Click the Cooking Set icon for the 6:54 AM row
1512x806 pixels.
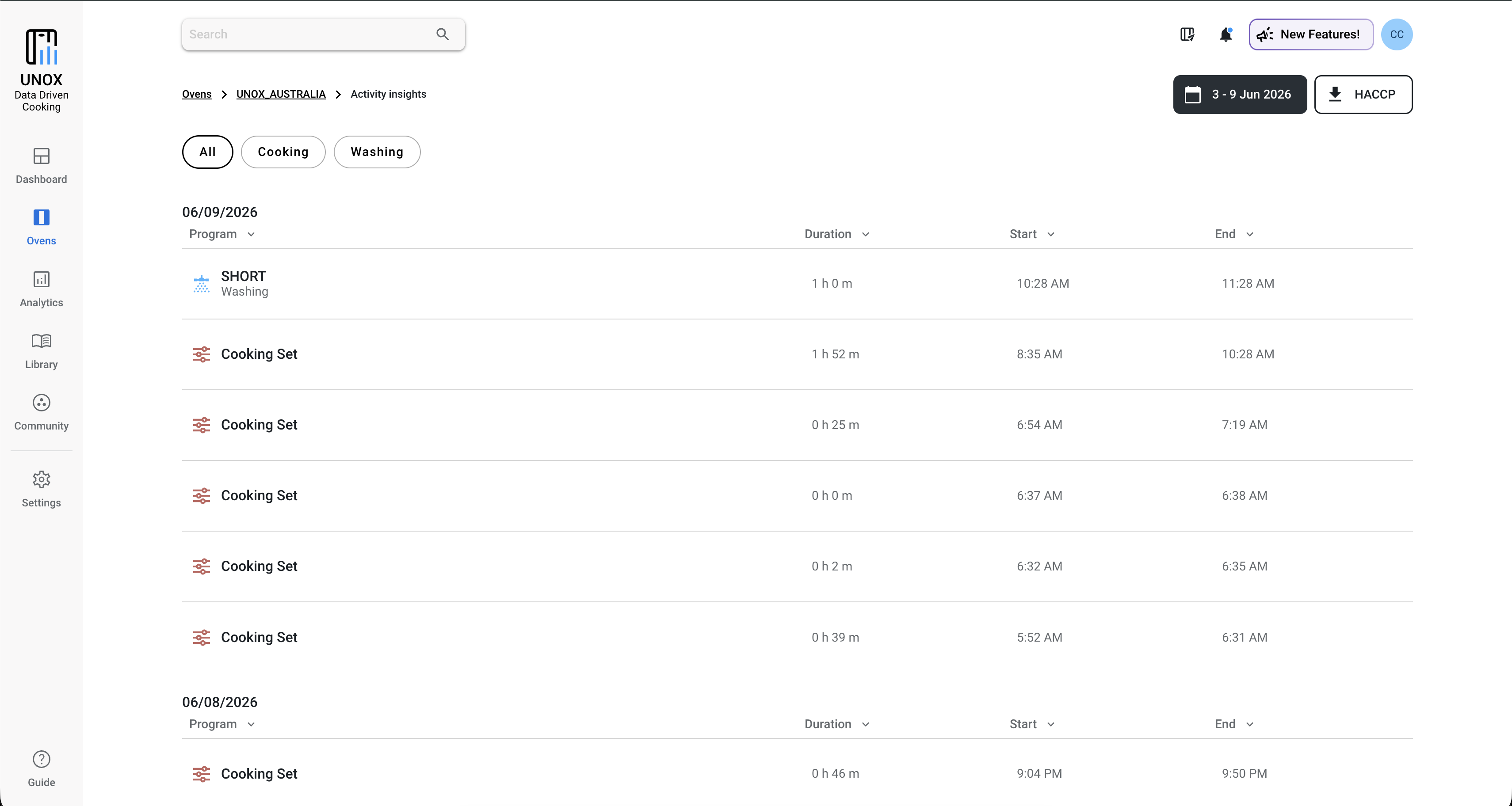tap(201, 425)
